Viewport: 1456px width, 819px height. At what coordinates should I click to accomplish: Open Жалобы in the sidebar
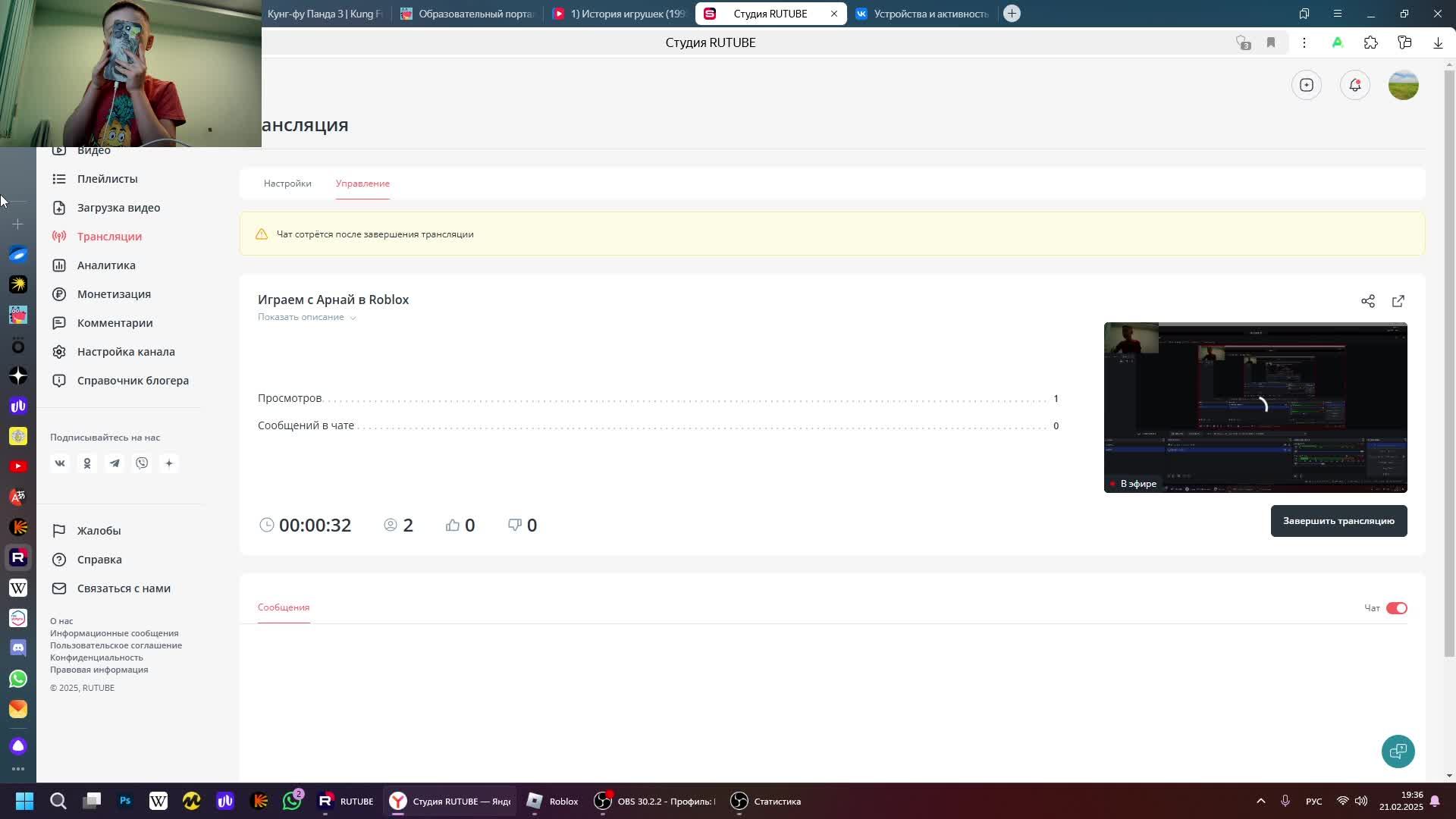99,531
